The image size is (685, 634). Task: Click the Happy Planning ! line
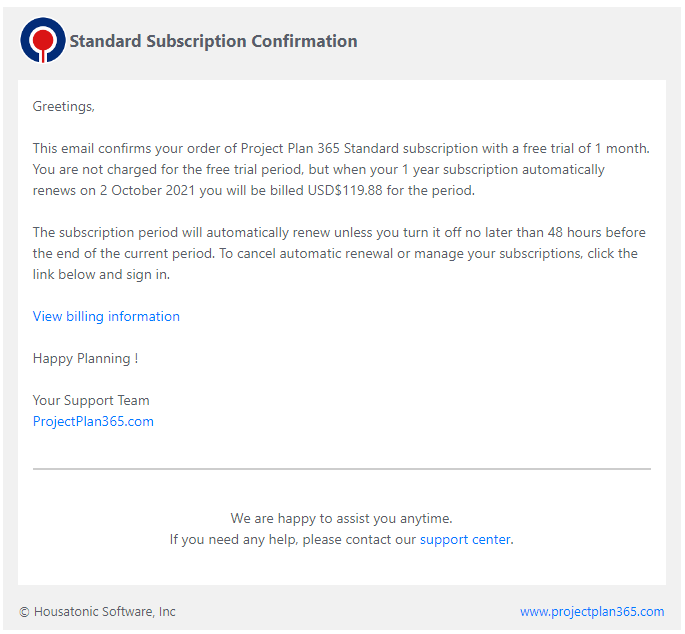click(x=86, y=358)
